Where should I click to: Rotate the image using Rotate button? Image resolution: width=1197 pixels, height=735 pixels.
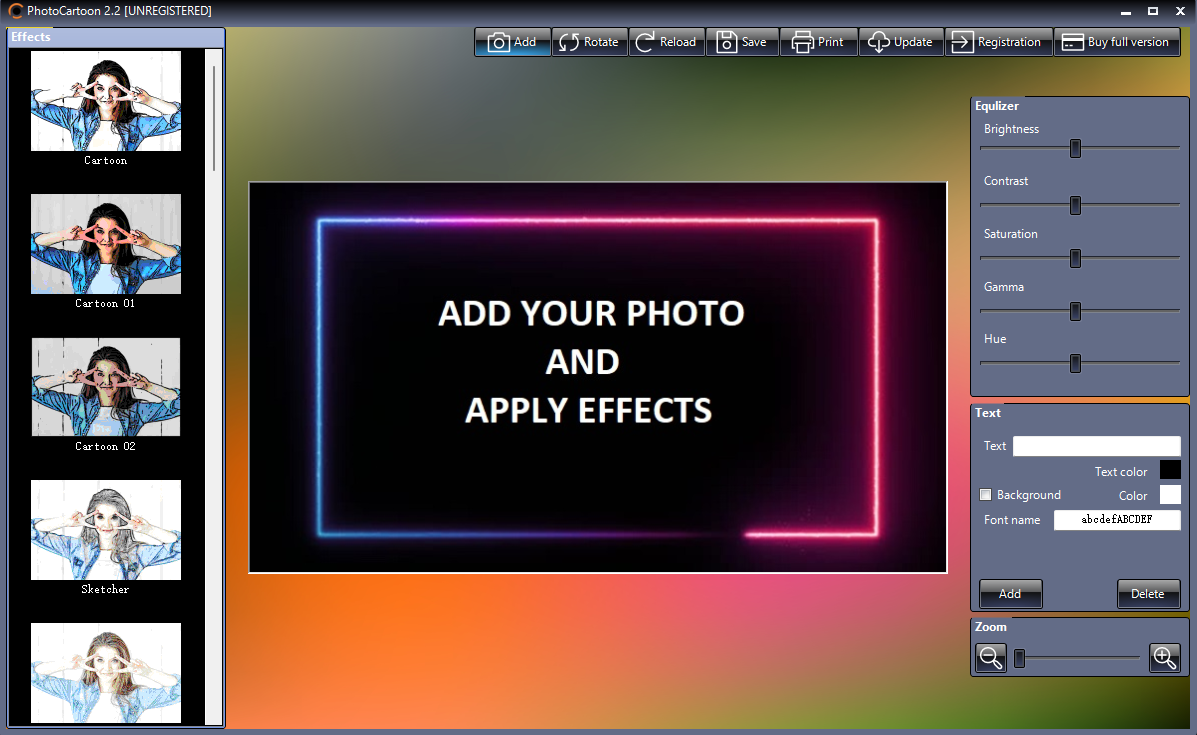(x=589, y=42)
